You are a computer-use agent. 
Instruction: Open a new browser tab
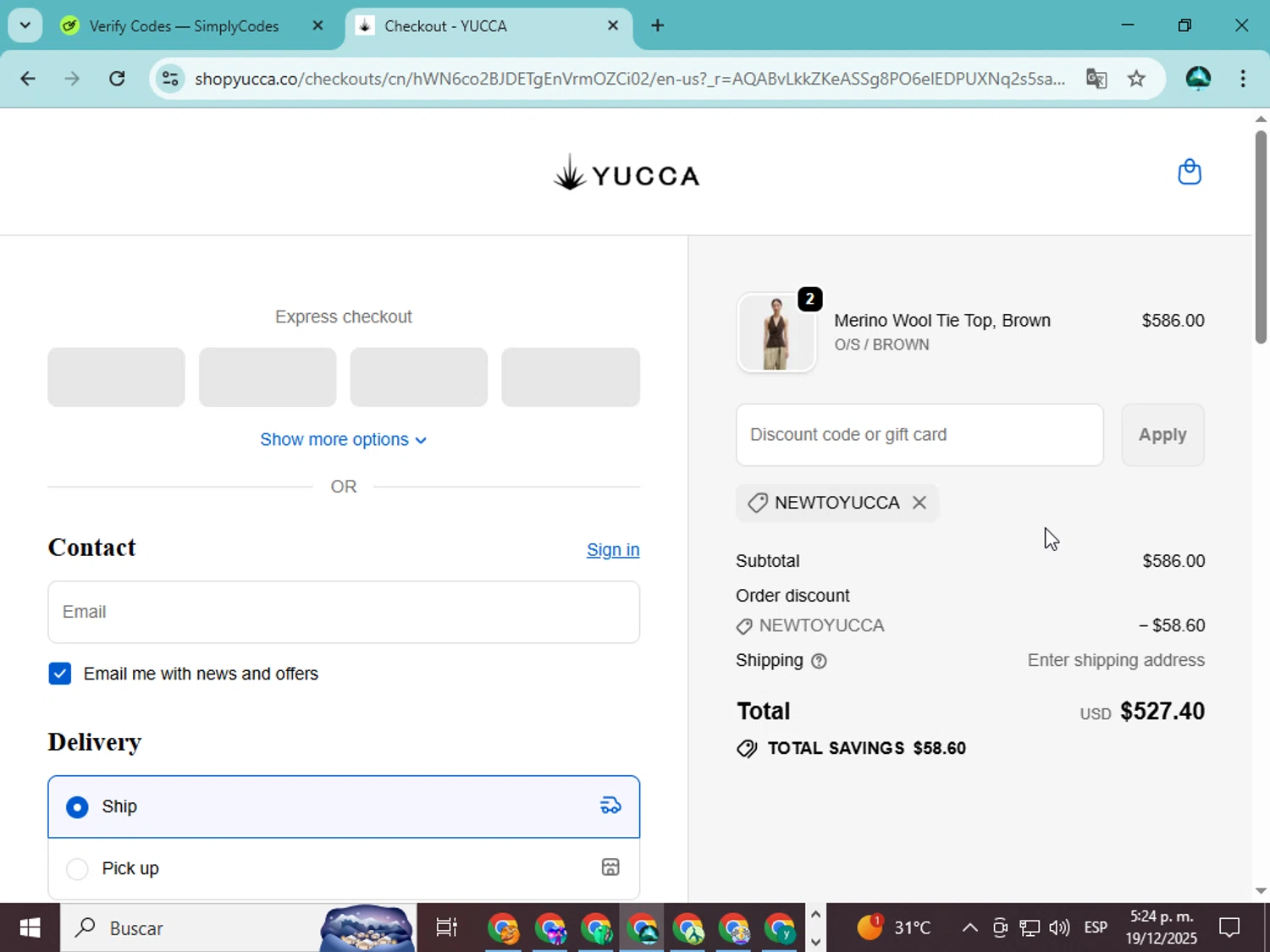[x=658, y=25]
